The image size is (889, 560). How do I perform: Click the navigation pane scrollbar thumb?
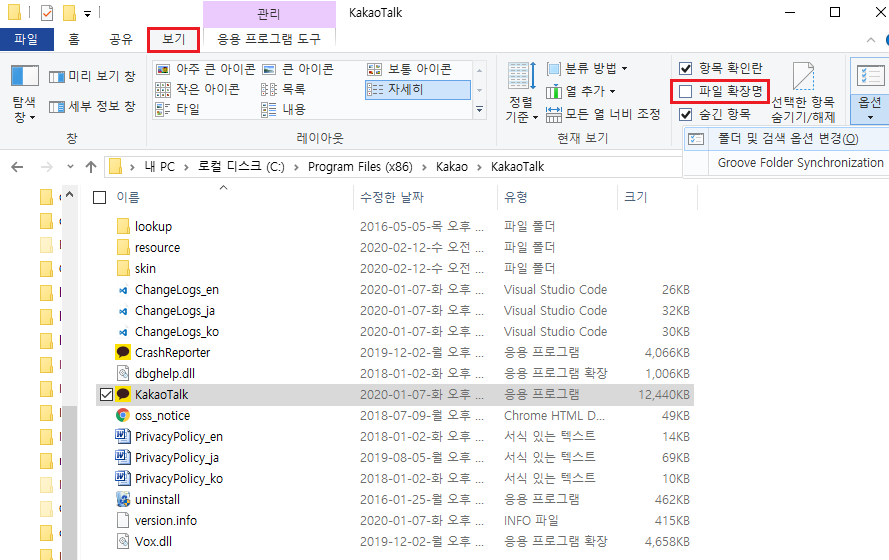pos(70,482)
